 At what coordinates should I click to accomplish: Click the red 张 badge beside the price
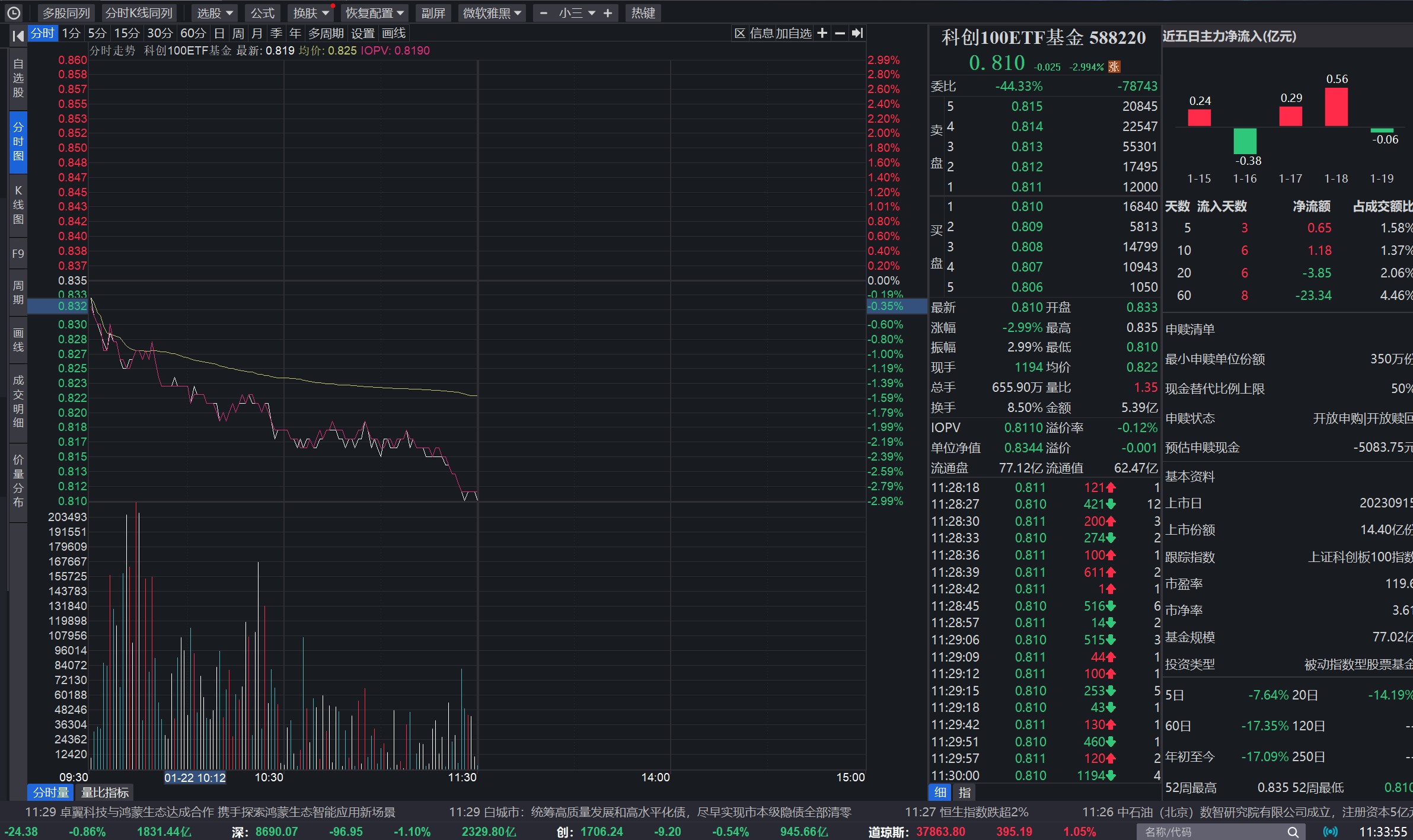pos(1114,66)
